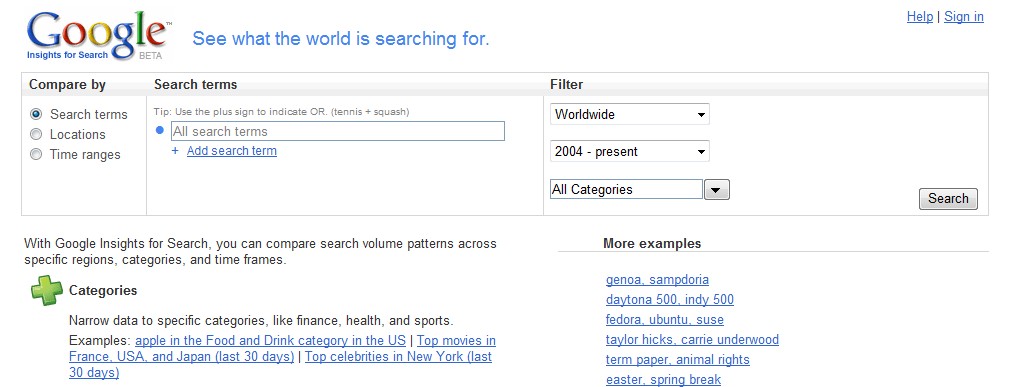
Task: Click the Search button
Action: pos(948,199)
